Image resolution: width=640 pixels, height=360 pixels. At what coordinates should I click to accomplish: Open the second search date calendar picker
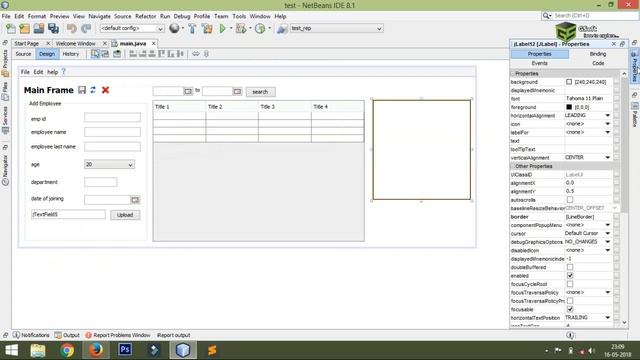tap(237, 91)
